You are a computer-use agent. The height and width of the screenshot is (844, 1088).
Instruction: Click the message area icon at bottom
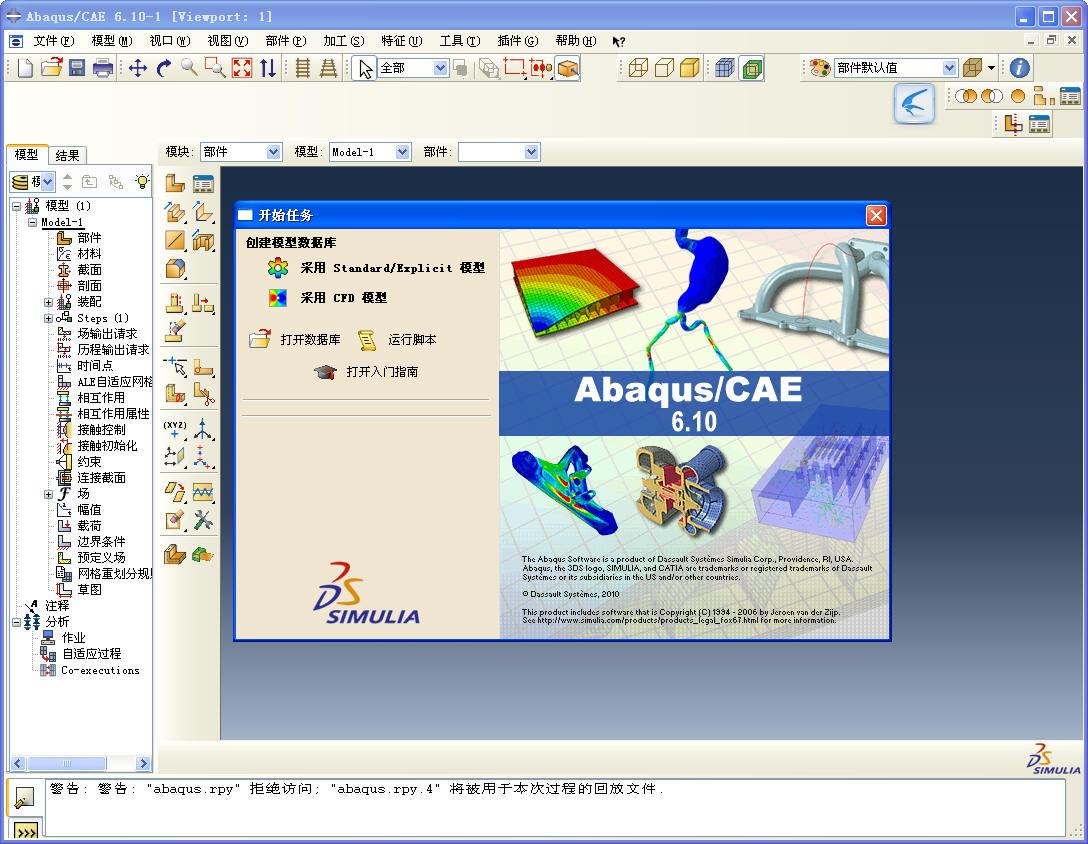click(x=24, y=798)
